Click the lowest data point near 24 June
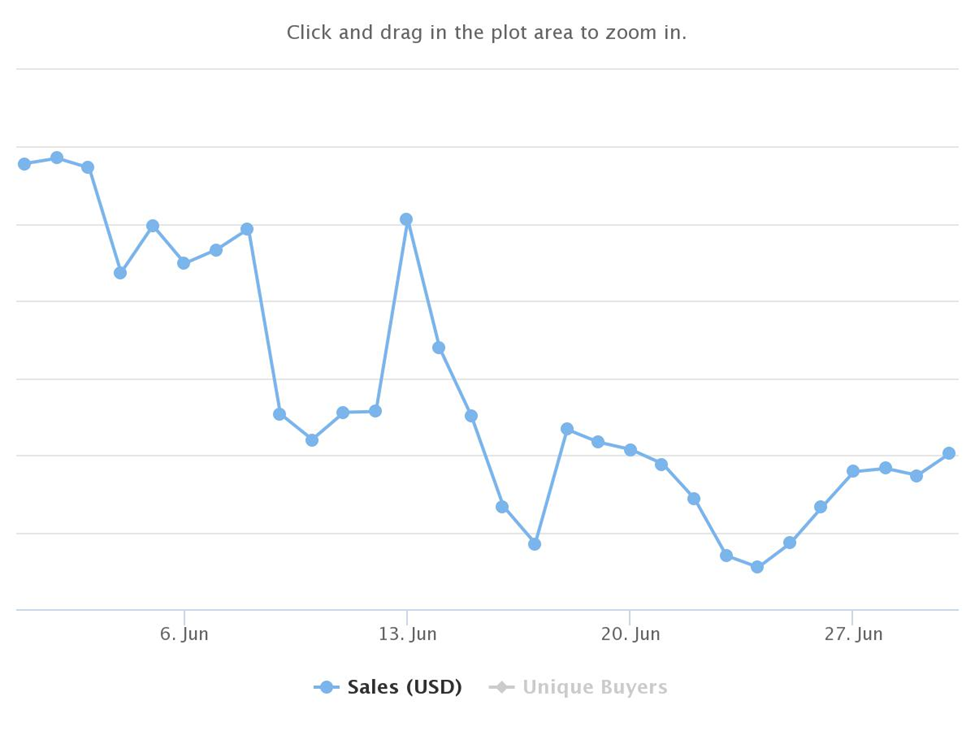 pyautogui.click(x=757, y=567)
